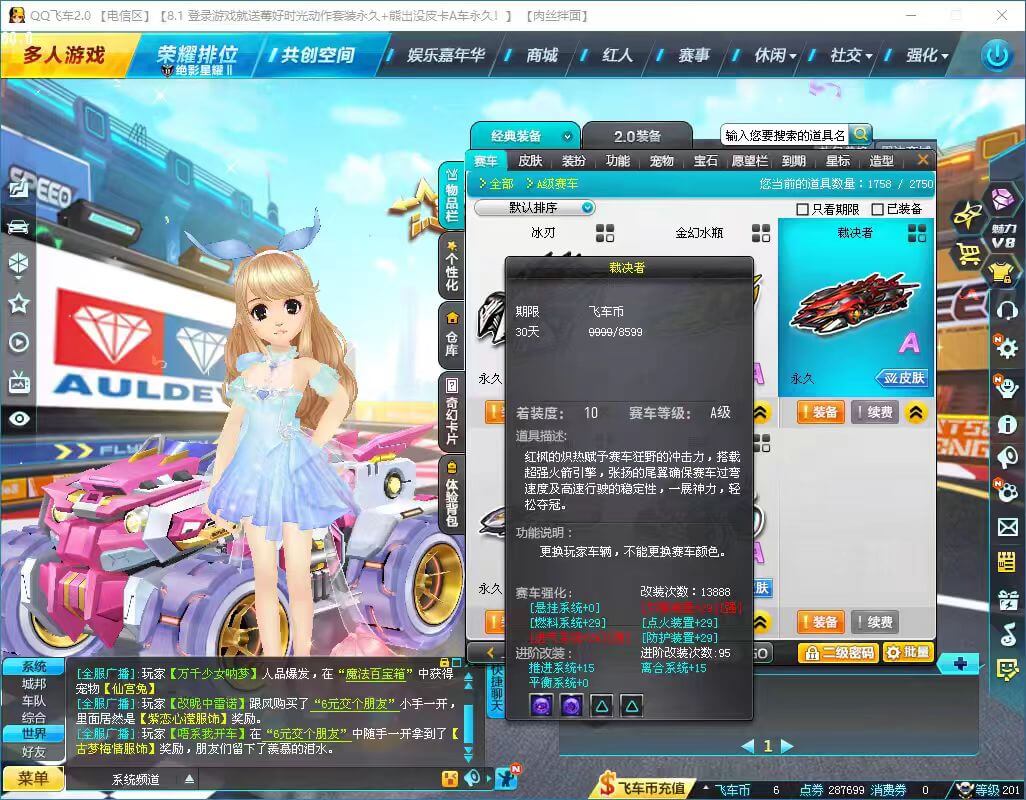Open the envelope mail icon
1026x800 pixels.
coord(1007,527)
